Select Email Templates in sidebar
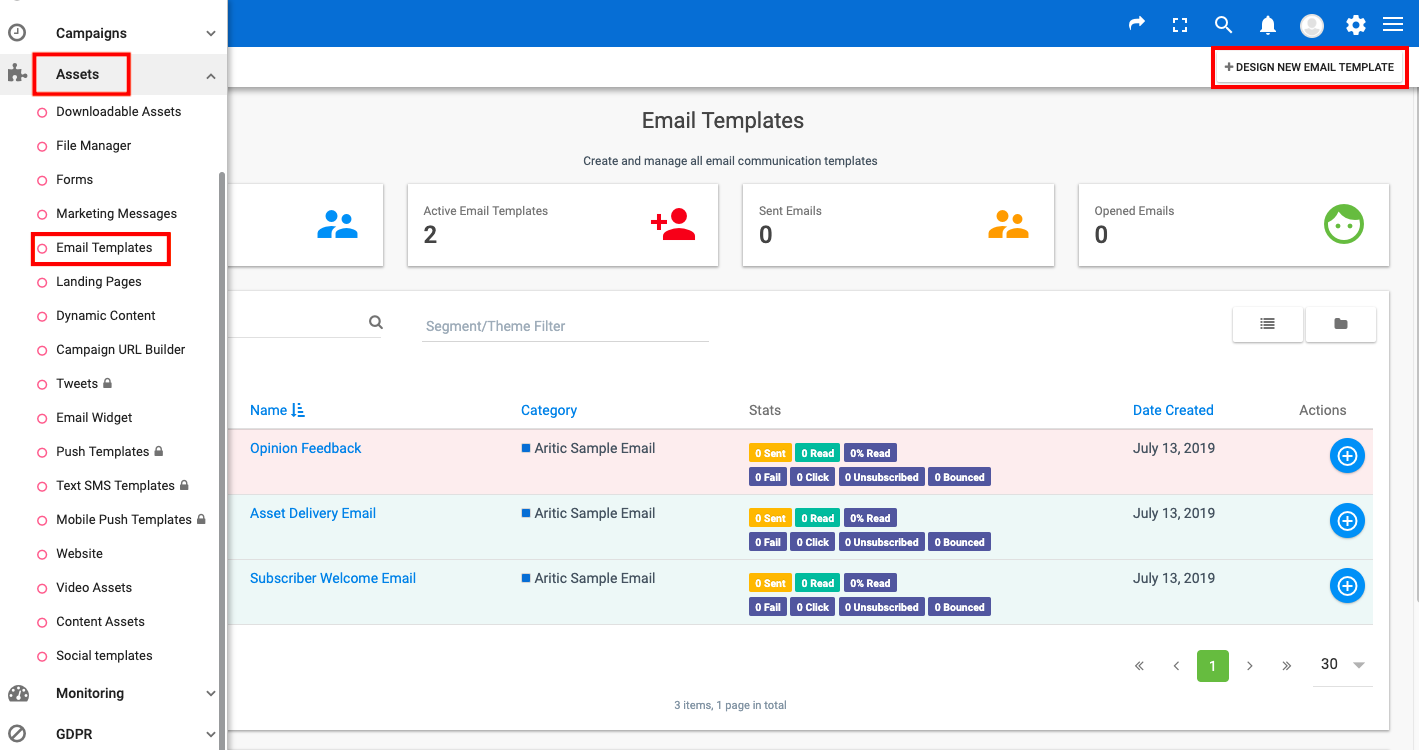This screenshot has width=1419, height=750. coord(104,248)
